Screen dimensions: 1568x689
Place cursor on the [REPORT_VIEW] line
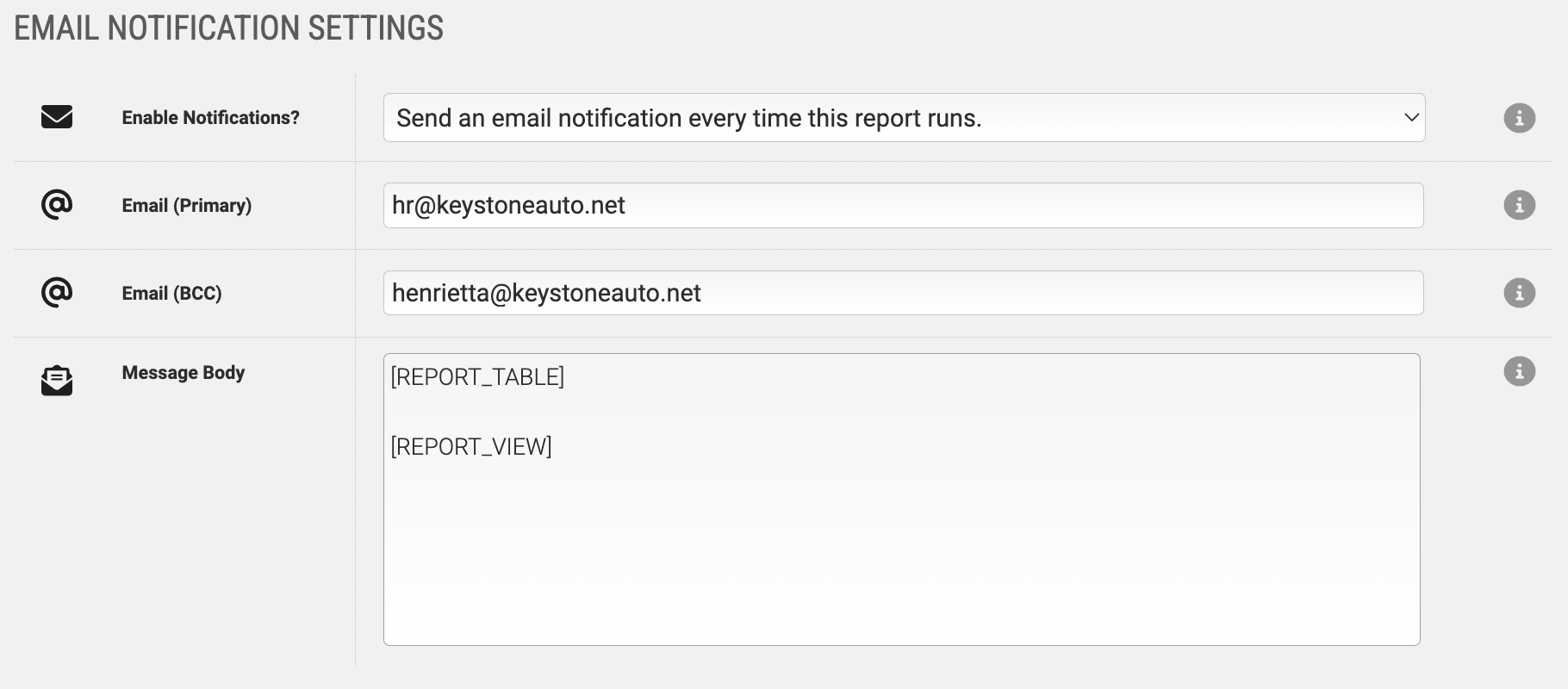click(x=472, y=447)
